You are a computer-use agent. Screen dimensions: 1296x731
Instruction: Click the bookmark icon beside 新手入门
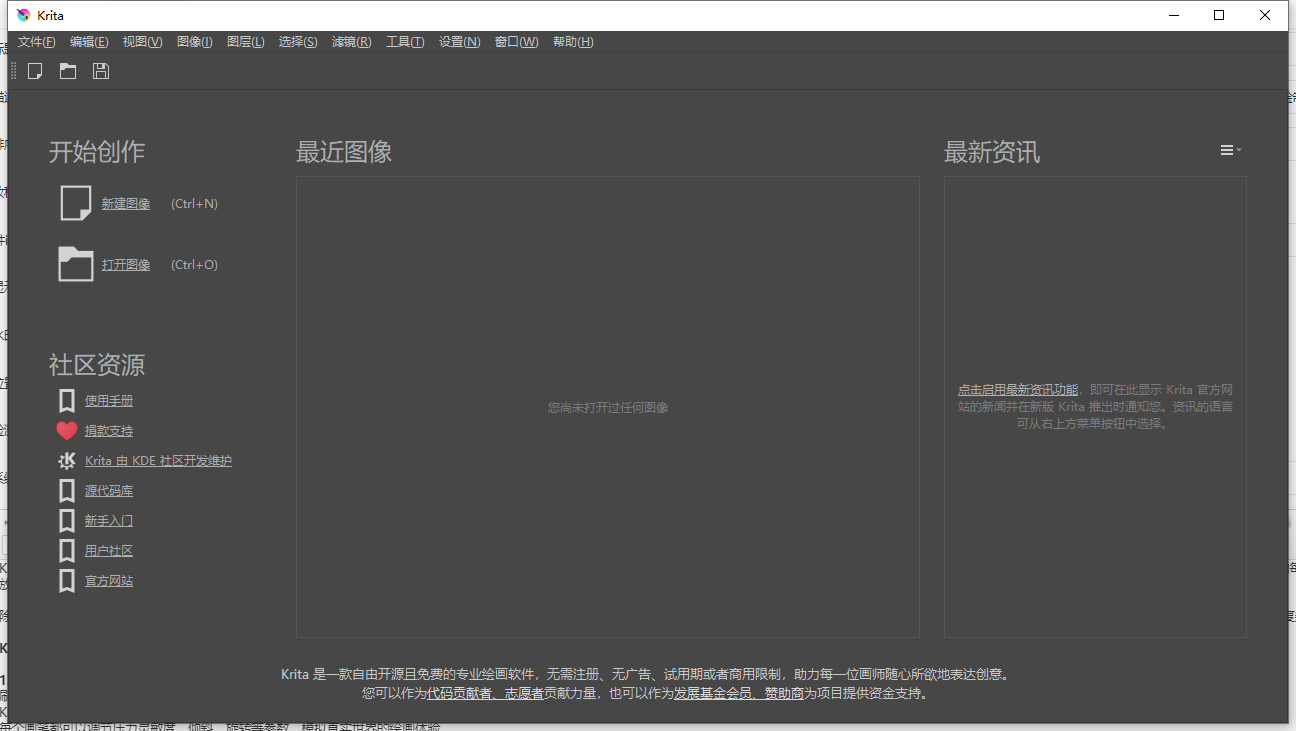point(67,521)
